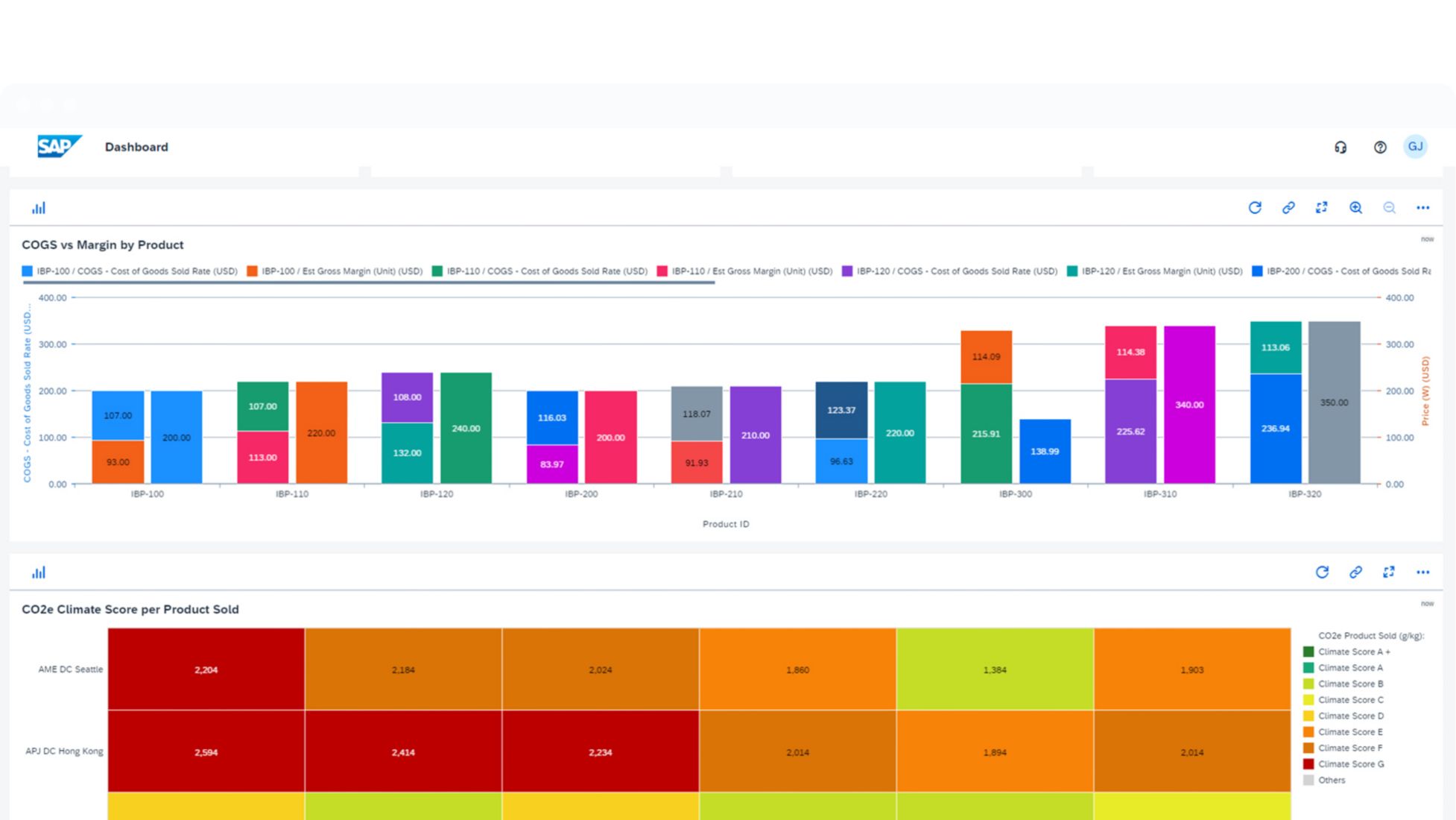The width and height of the screenshot is (1456, 820).
Task: Open more options for CO2e chart
Action: click(x=1422, y=573)
